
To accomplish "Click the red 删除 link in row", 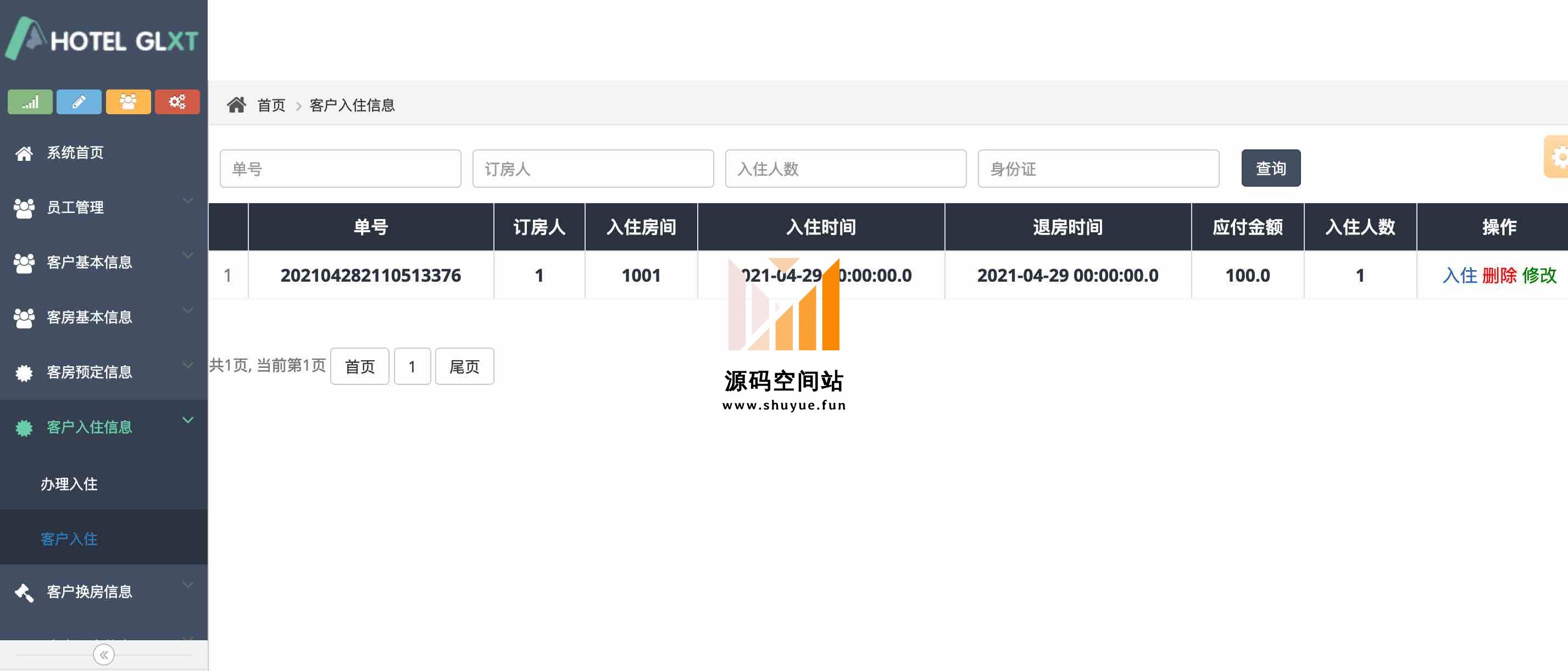I will coord(1499,276).
